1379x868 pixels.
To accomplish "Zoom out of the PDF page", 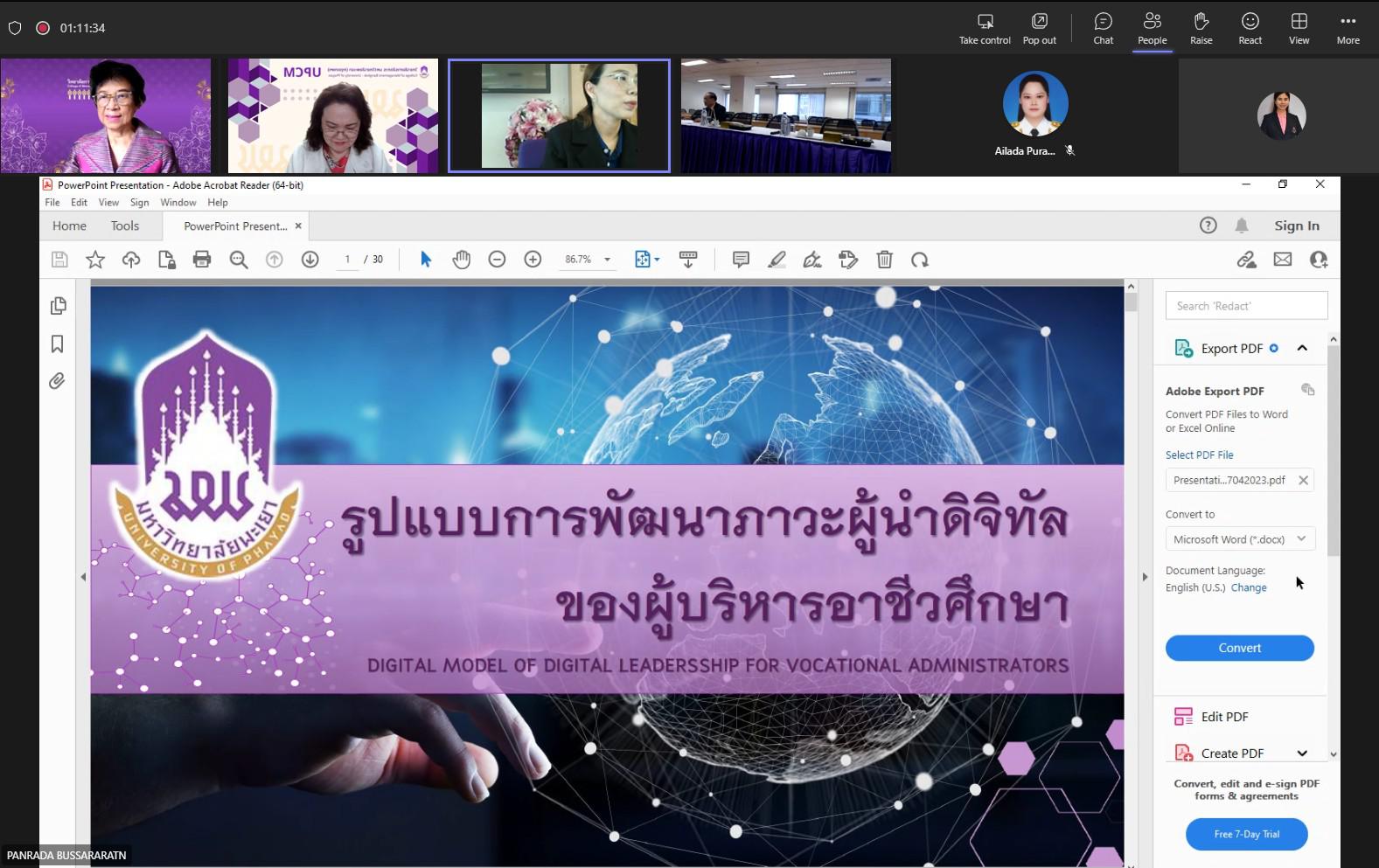I will point(498,260).
